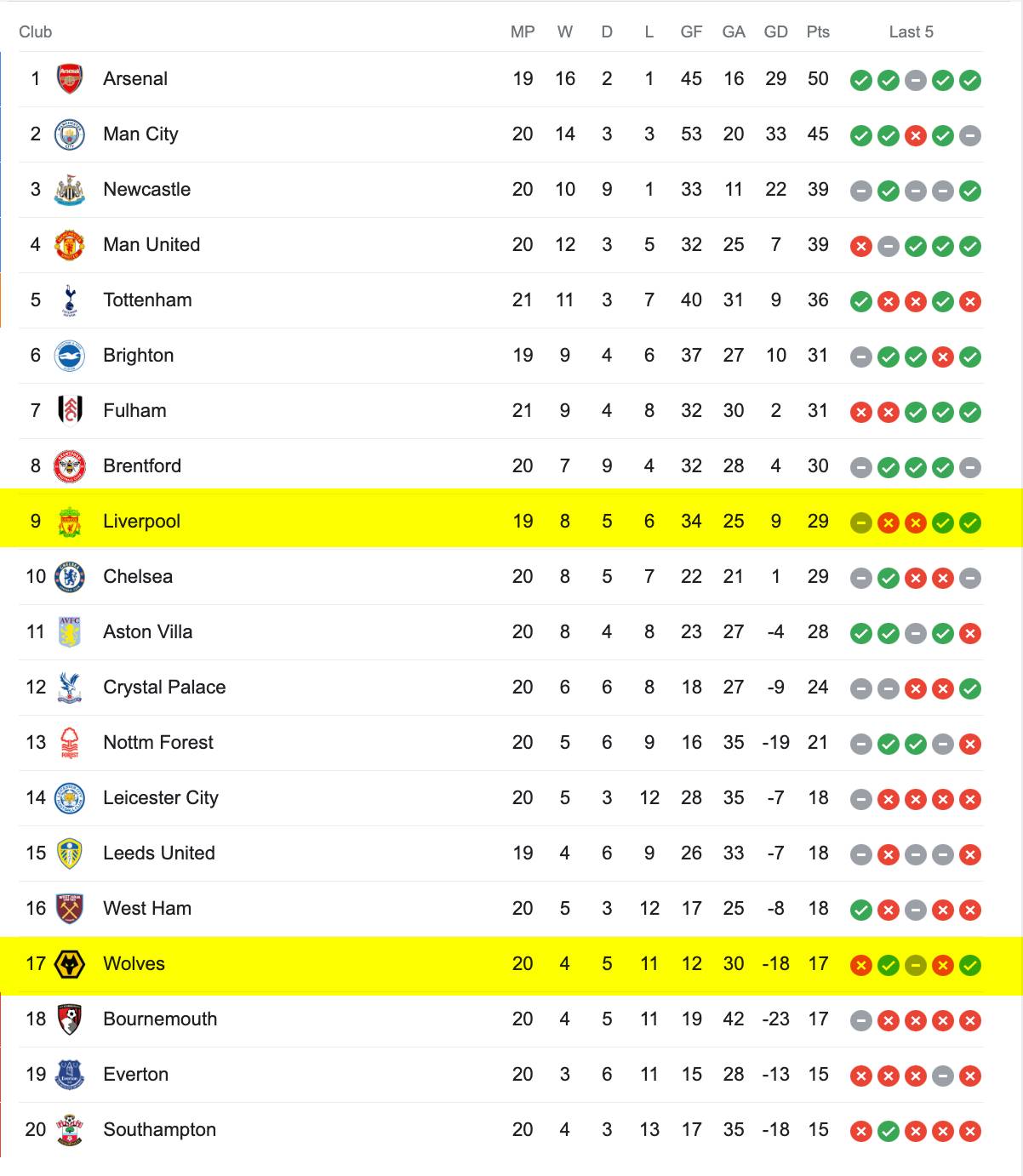Click Arsenal's most recent win indicator

tap(970, 81)
